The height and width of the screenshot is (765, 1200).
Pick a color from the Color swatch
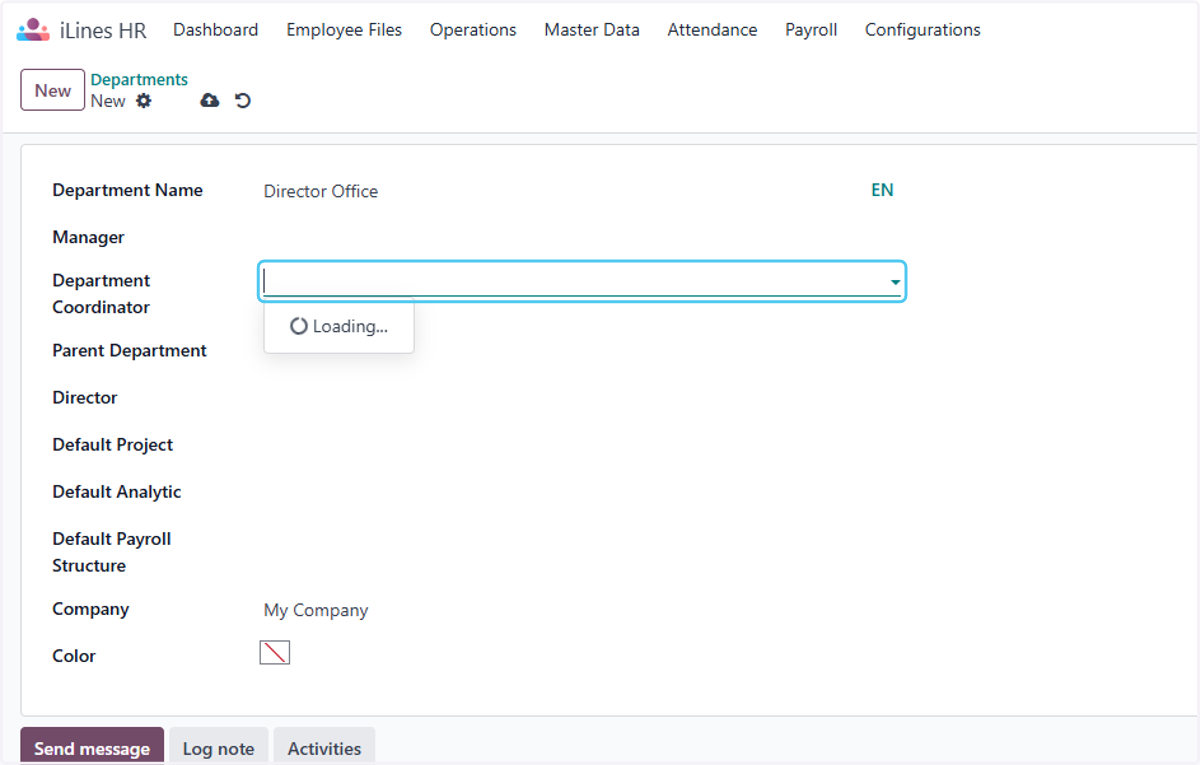[275, 653]
